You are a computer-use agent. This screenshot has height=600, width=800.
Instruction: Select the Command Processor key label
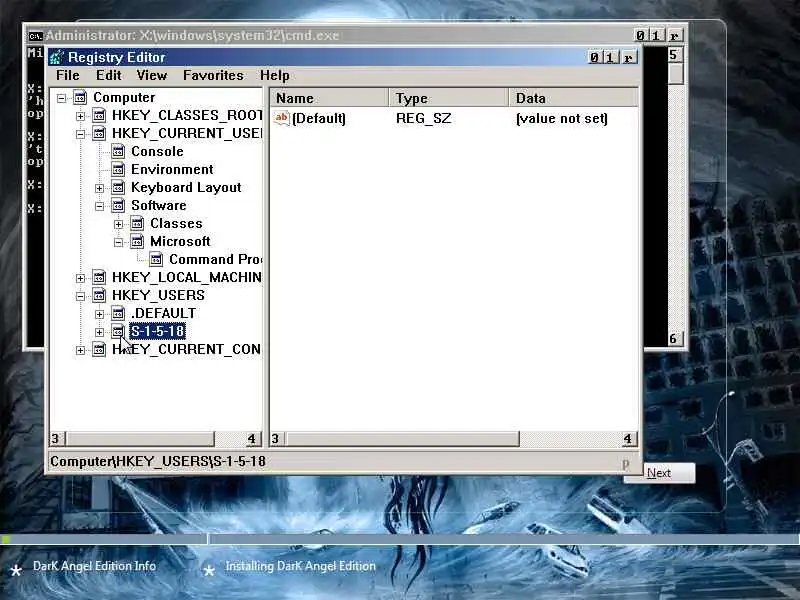[x=215, y=259]
